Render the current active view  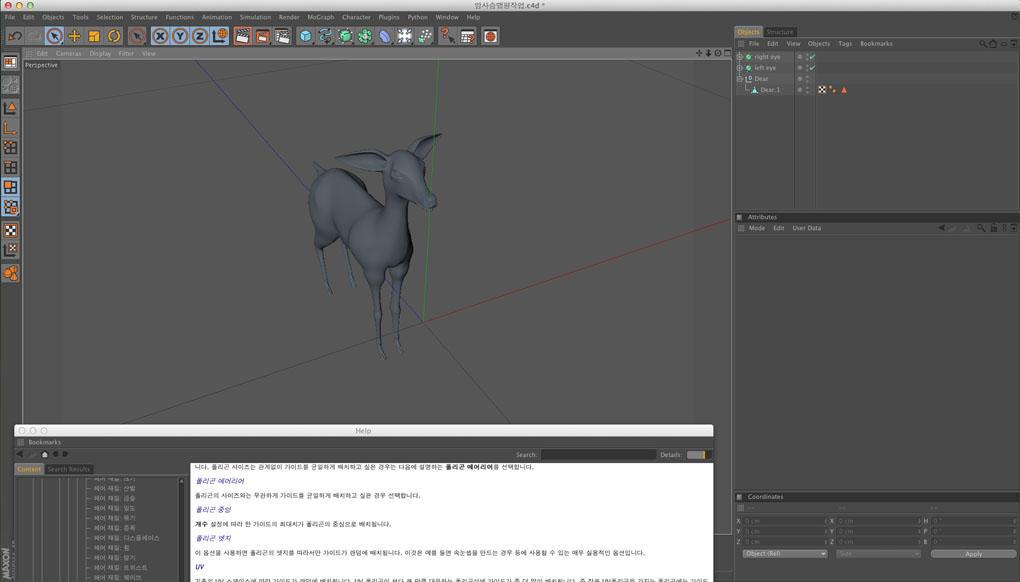point(243,36)
